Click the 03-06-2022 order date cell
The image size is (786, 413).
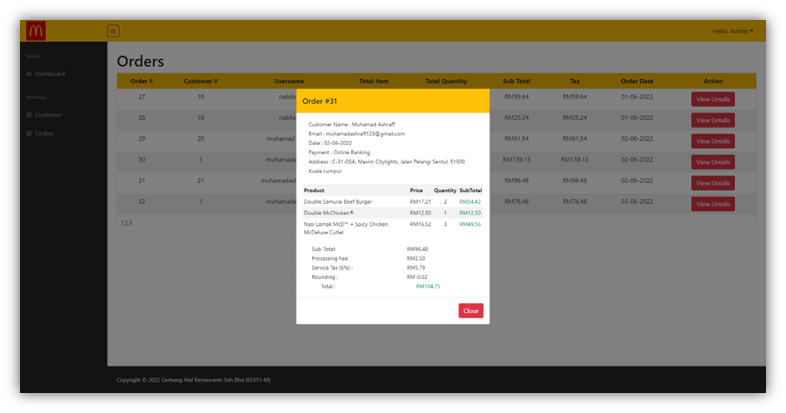(x=637, y=201)
